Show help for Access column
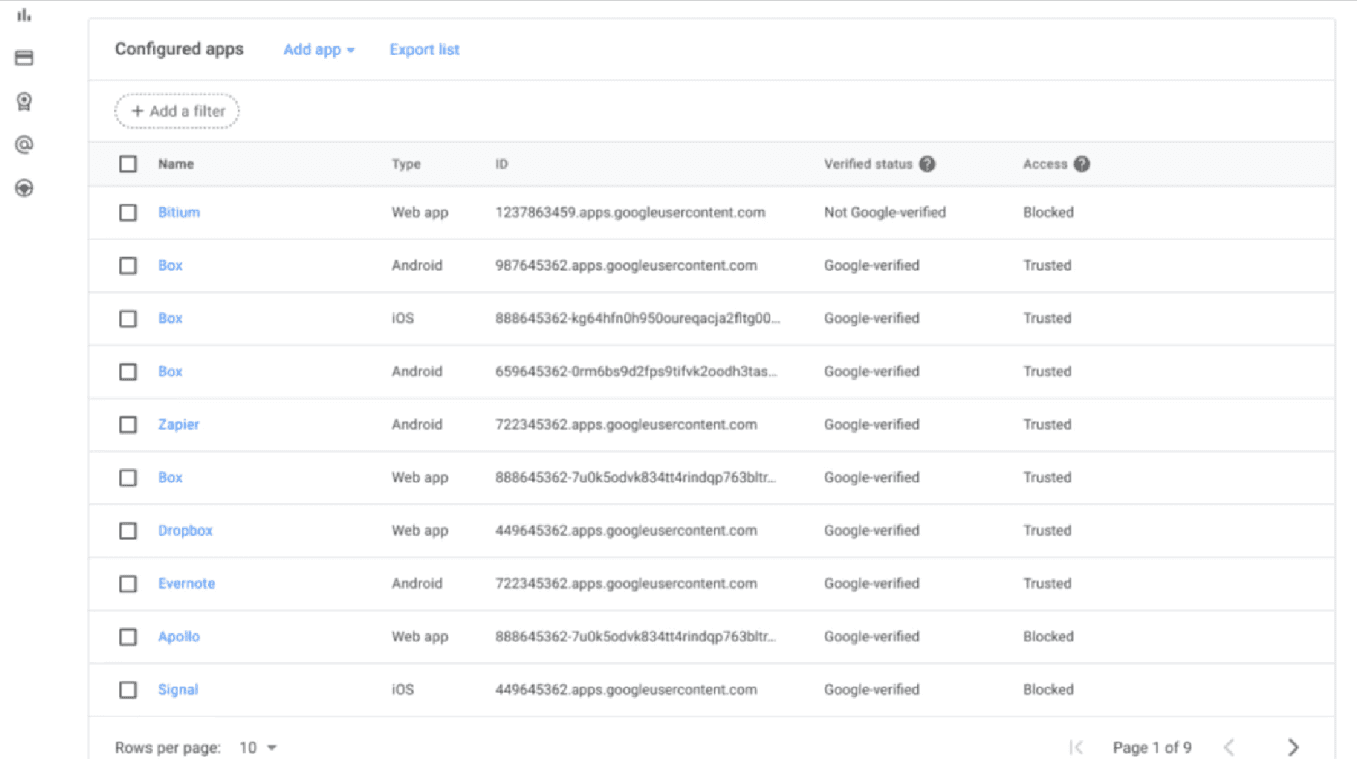Screen dimensions: 1357x759 pos(1081,164)
